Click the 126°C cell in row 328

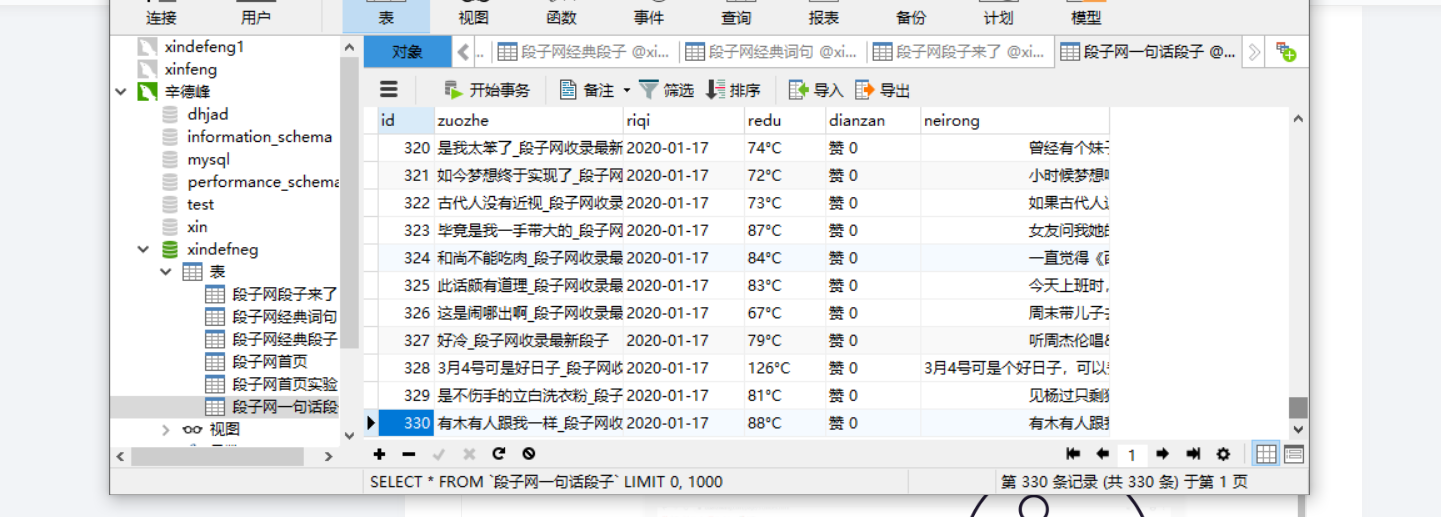pyautogui.click(x=783, y=368)
